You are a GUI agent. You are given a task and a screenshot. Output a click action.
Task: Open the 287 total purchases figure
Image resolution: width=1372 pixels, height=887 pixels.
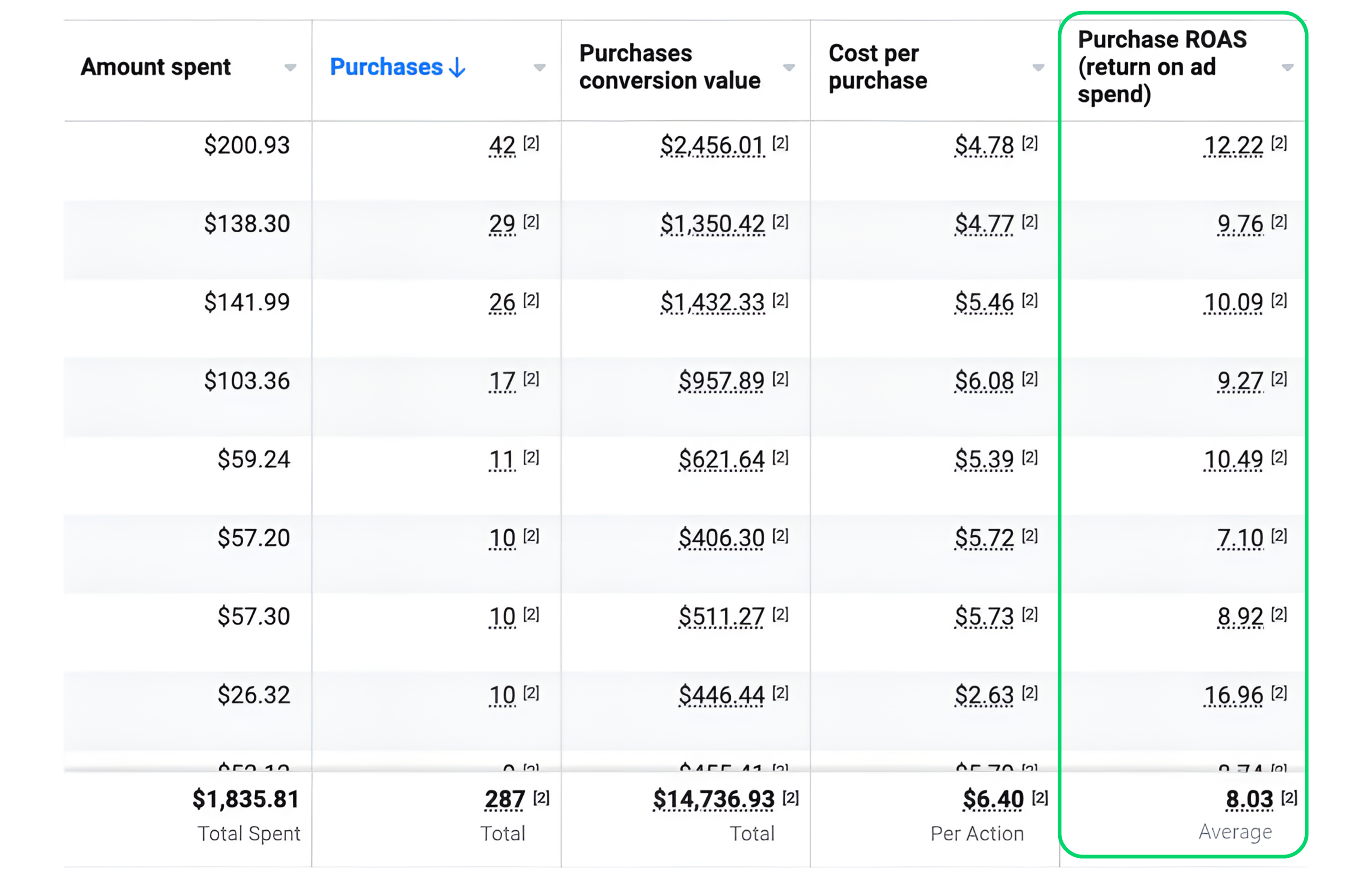pyautogui.click(x=504, y=800)
